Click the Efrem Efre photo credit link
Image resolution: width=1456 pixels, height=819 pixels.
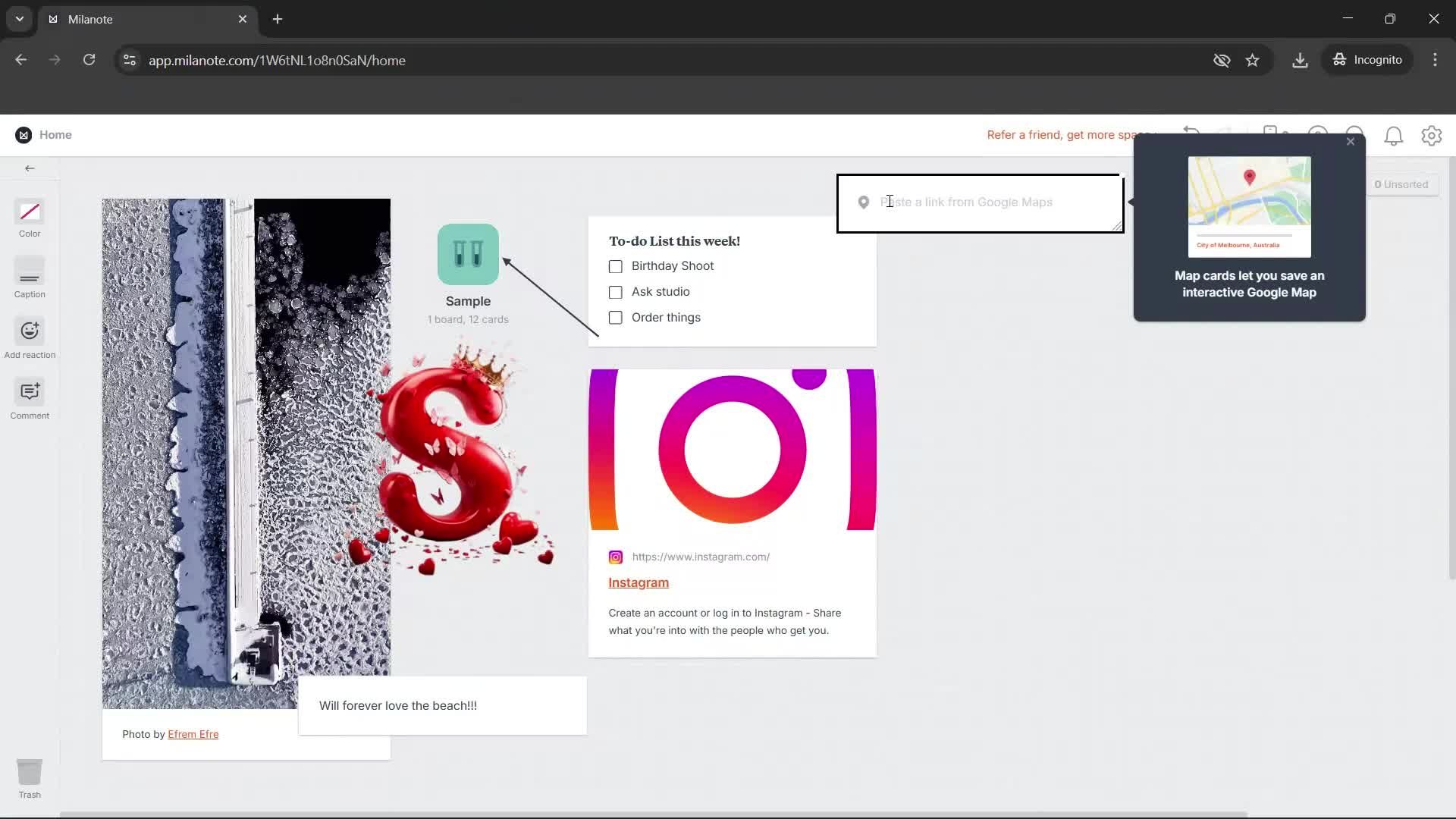(193, 733)
